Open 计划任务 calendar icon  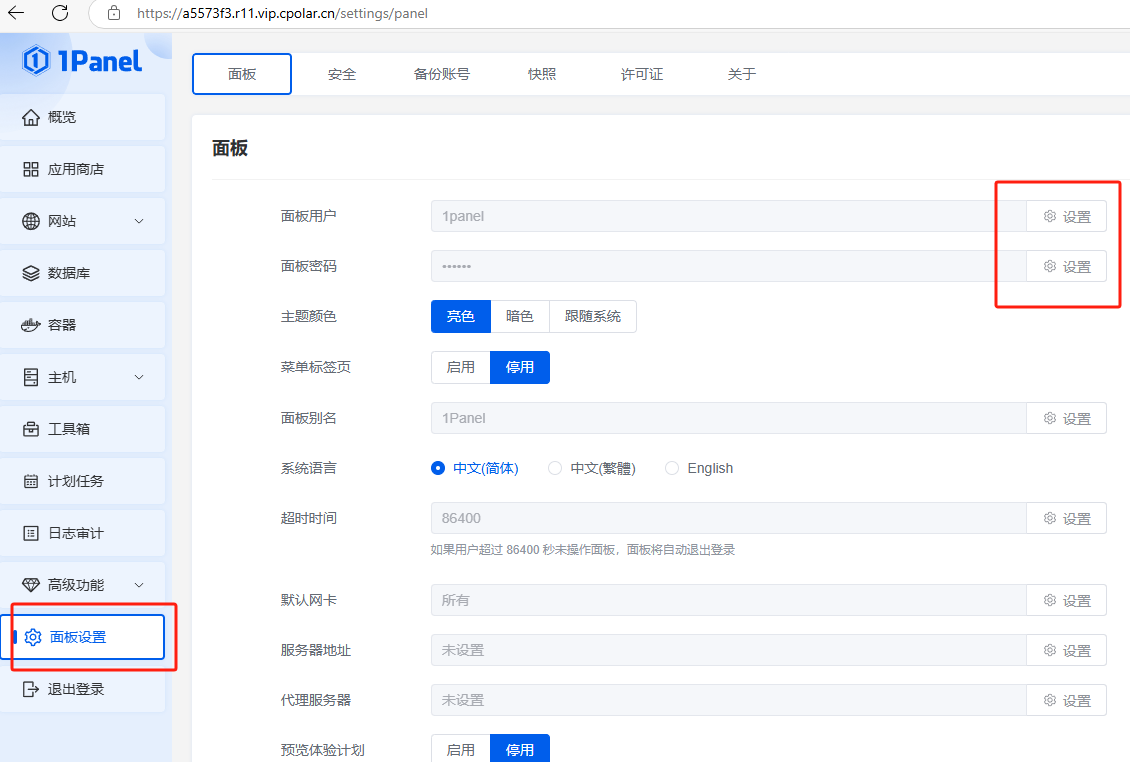pos(31,481)
